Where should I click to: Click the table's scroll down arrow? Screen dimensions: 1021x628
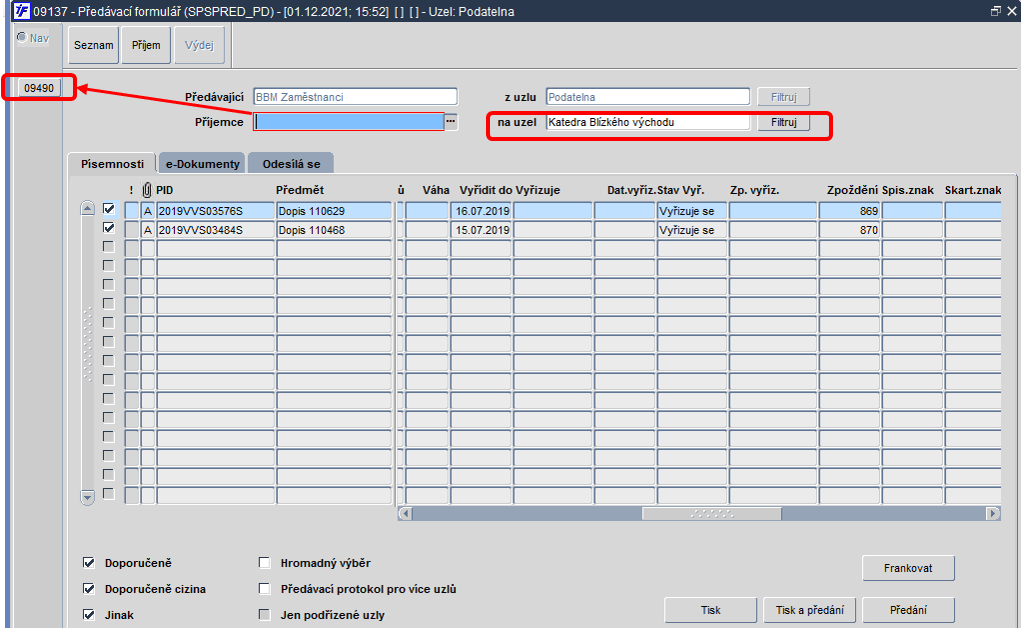point(87,498)
